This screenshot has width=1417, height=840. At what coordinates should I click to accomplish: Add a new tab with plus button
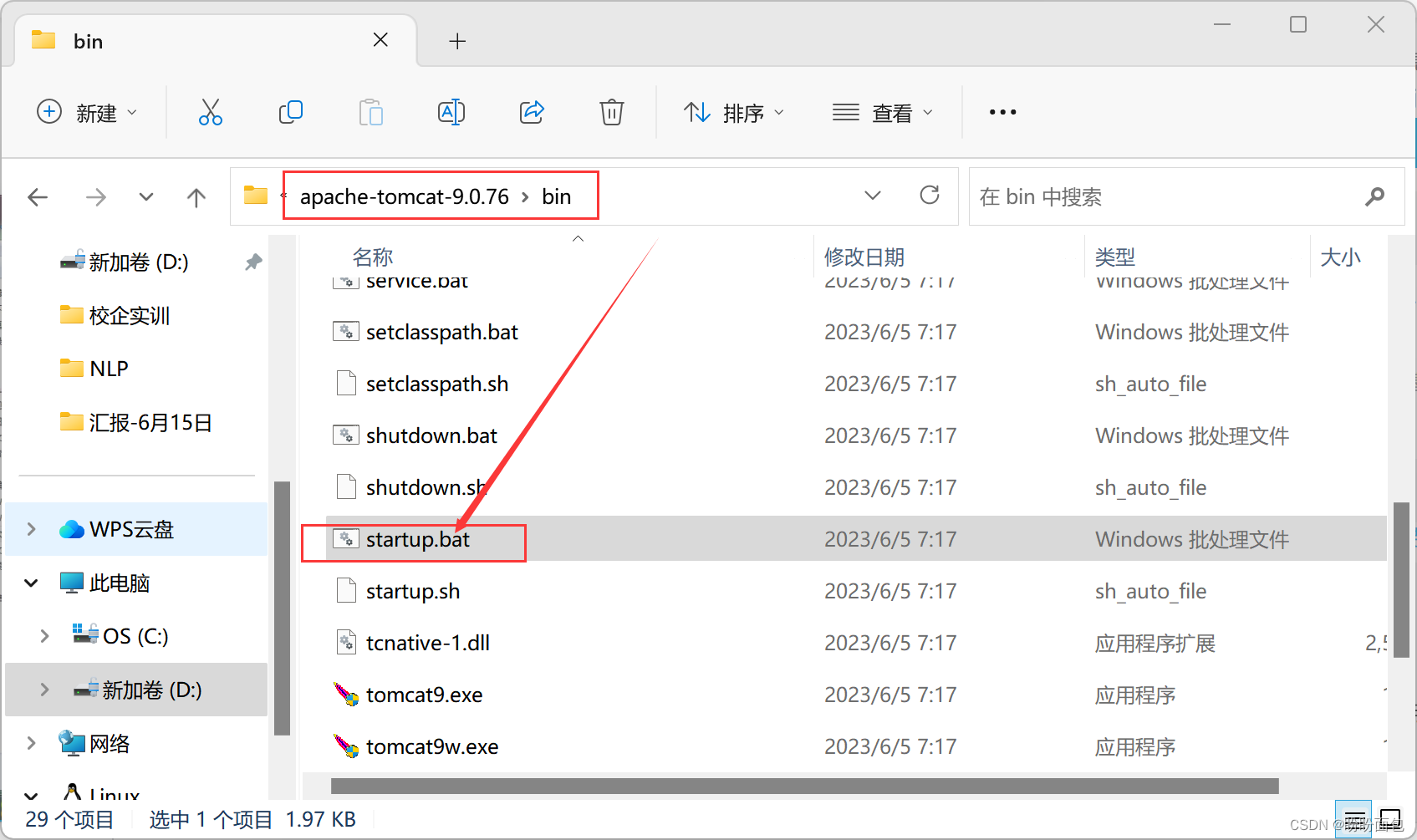[x=457, y=41]
